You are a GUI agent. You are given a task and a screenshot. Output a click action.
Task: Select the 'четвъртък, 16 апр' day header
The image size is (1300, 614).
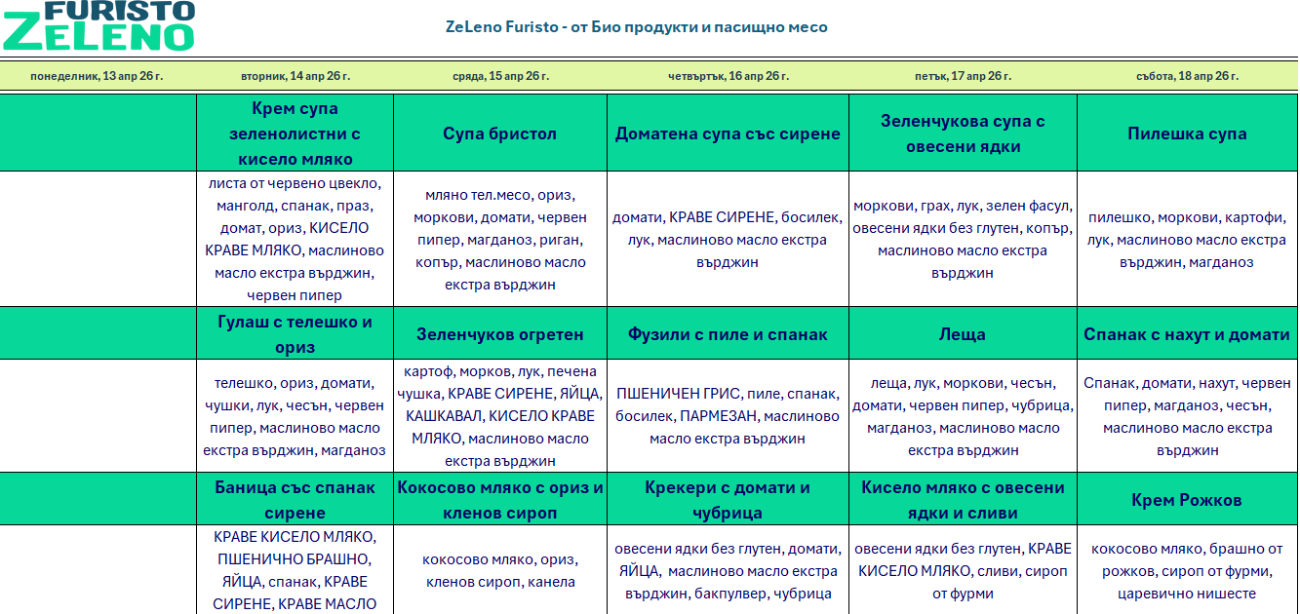(x=728, y=74)
